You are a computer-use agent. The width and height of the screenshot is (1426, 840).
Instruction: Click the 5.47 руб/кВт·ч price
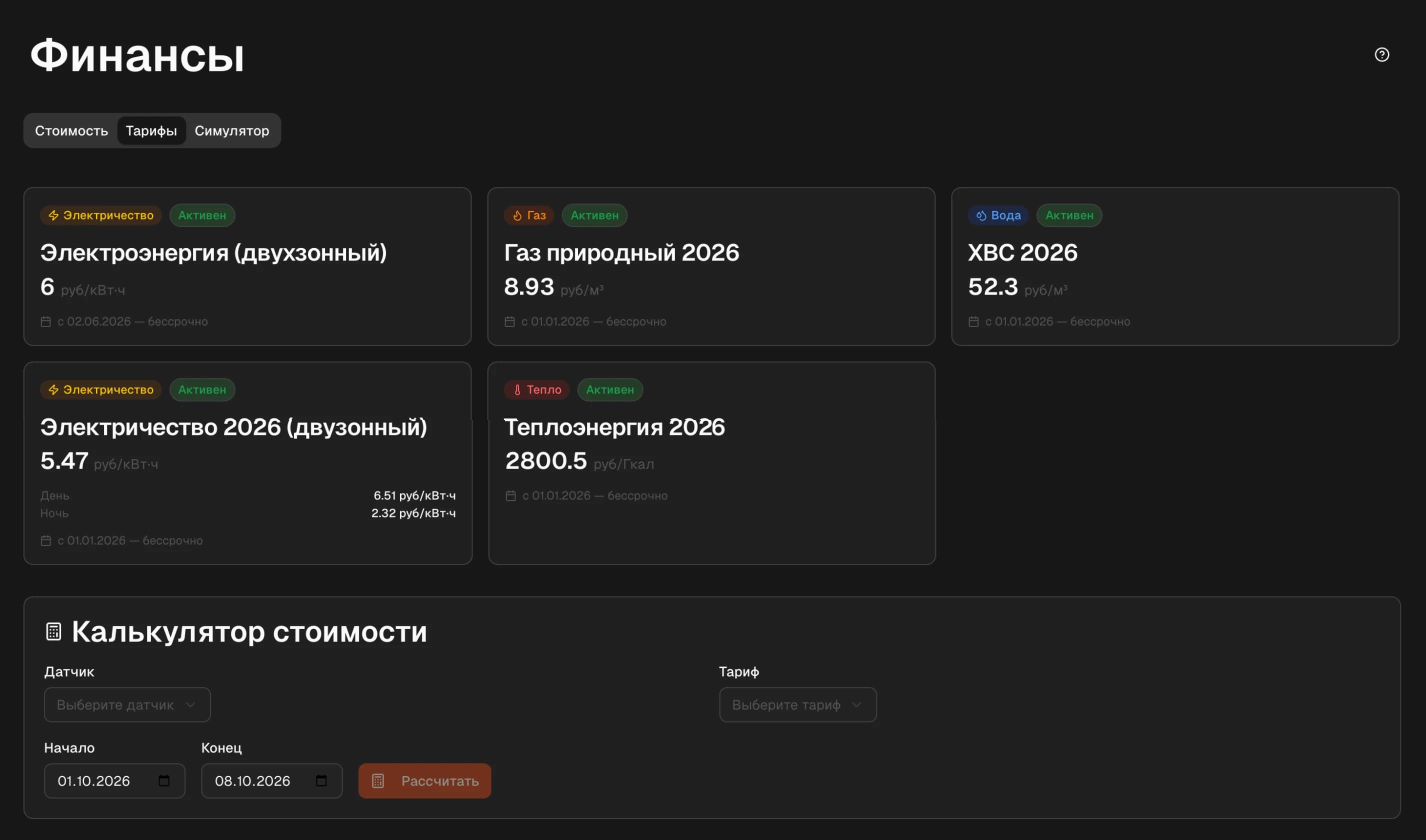[x=99, y=461]
